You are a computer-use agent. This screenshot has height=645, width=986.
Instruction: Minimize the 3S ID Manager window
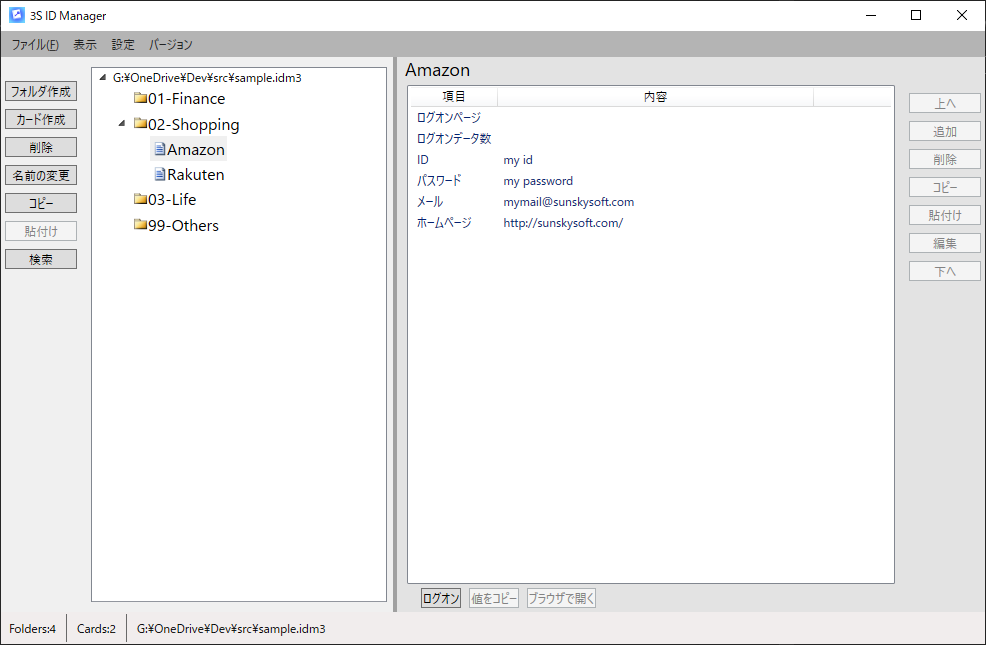[x=871, y=15]
